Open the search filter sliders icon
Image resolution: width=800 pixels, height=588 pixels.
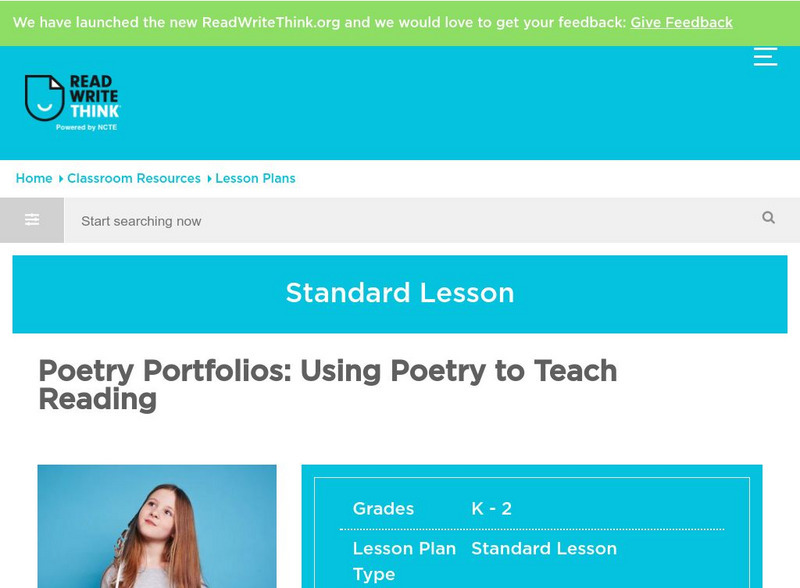pos(32,220)
